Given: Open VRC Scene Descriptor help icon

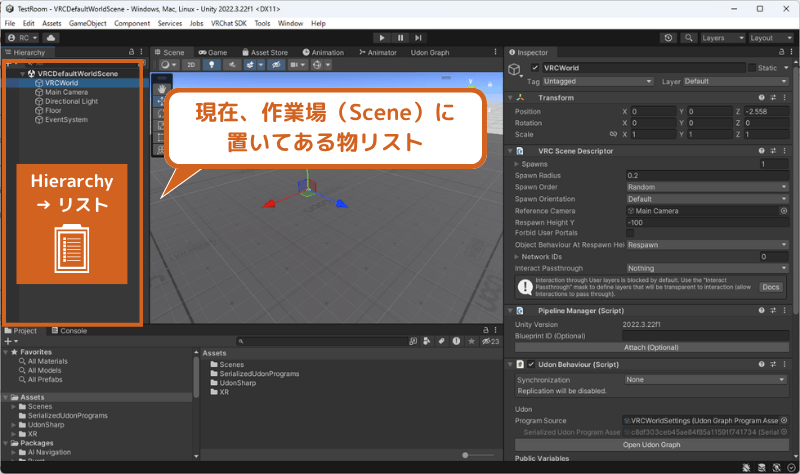Looking at the screenshot, I should coord(761,151).
